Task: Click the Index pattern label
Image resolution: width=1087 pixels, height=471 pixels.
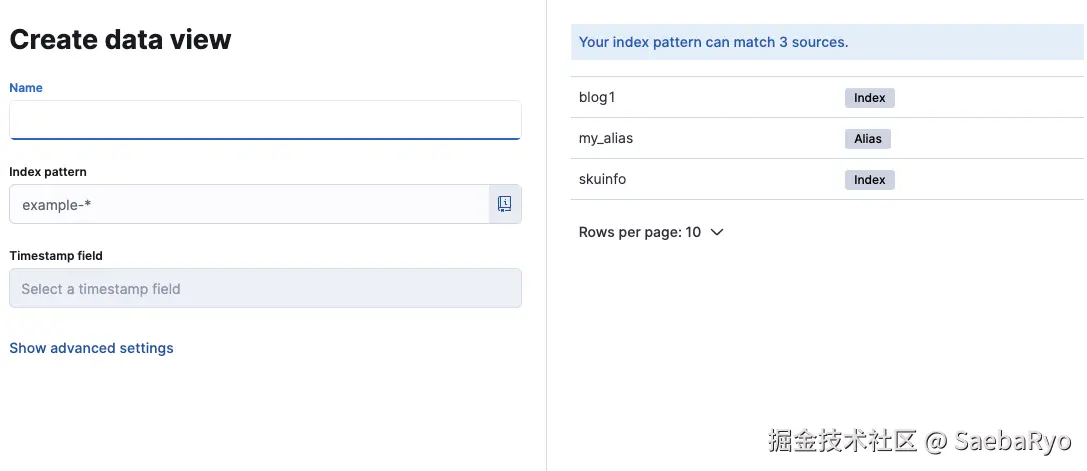Action: coord(48,172)
